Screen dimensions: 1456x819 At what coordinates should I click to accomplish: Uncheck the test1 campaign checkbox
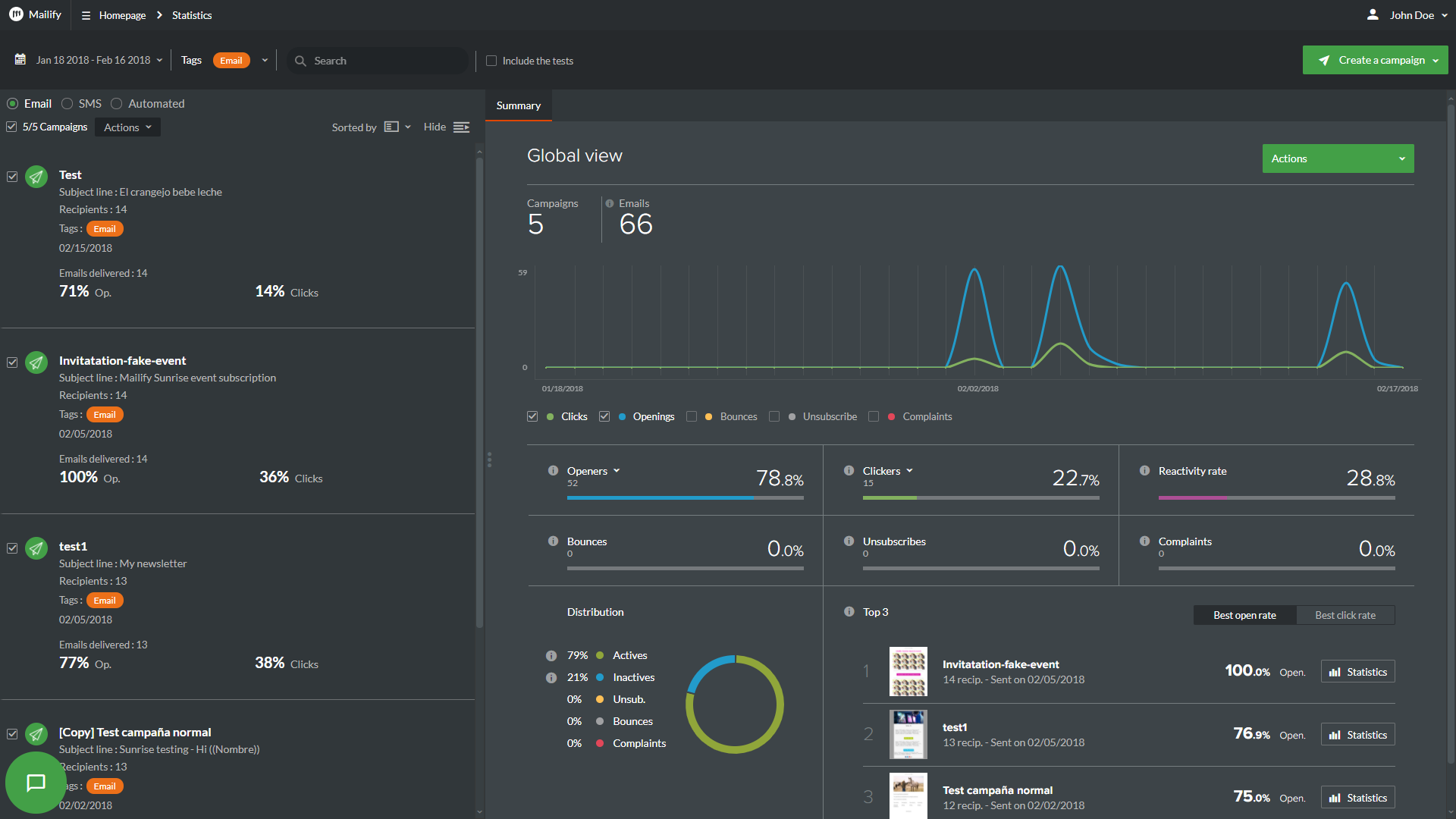tap(12, 548)
